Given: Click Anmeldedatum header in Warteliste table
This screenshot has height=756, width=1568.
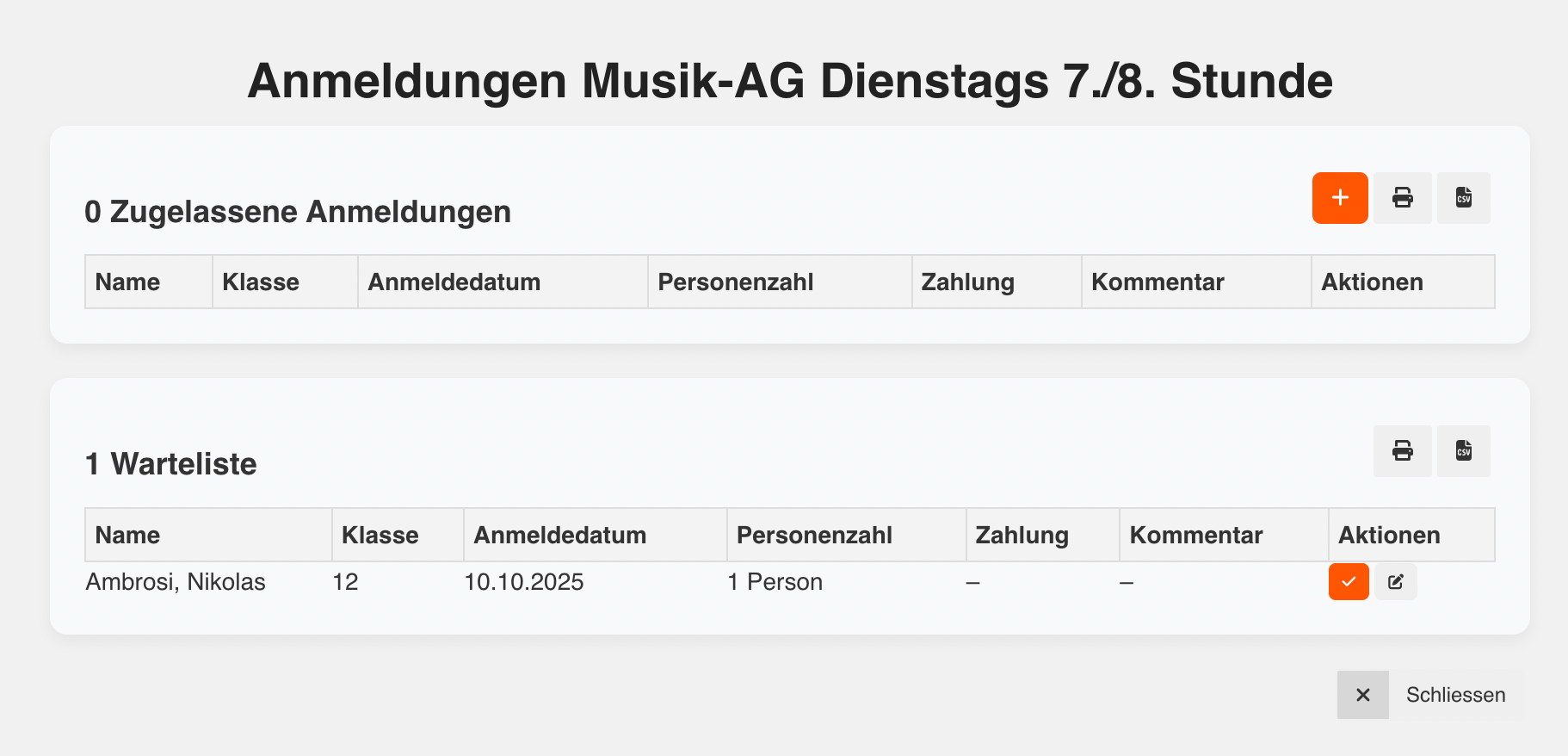Looking at the screenshot, I should click(x=559, y=536).
